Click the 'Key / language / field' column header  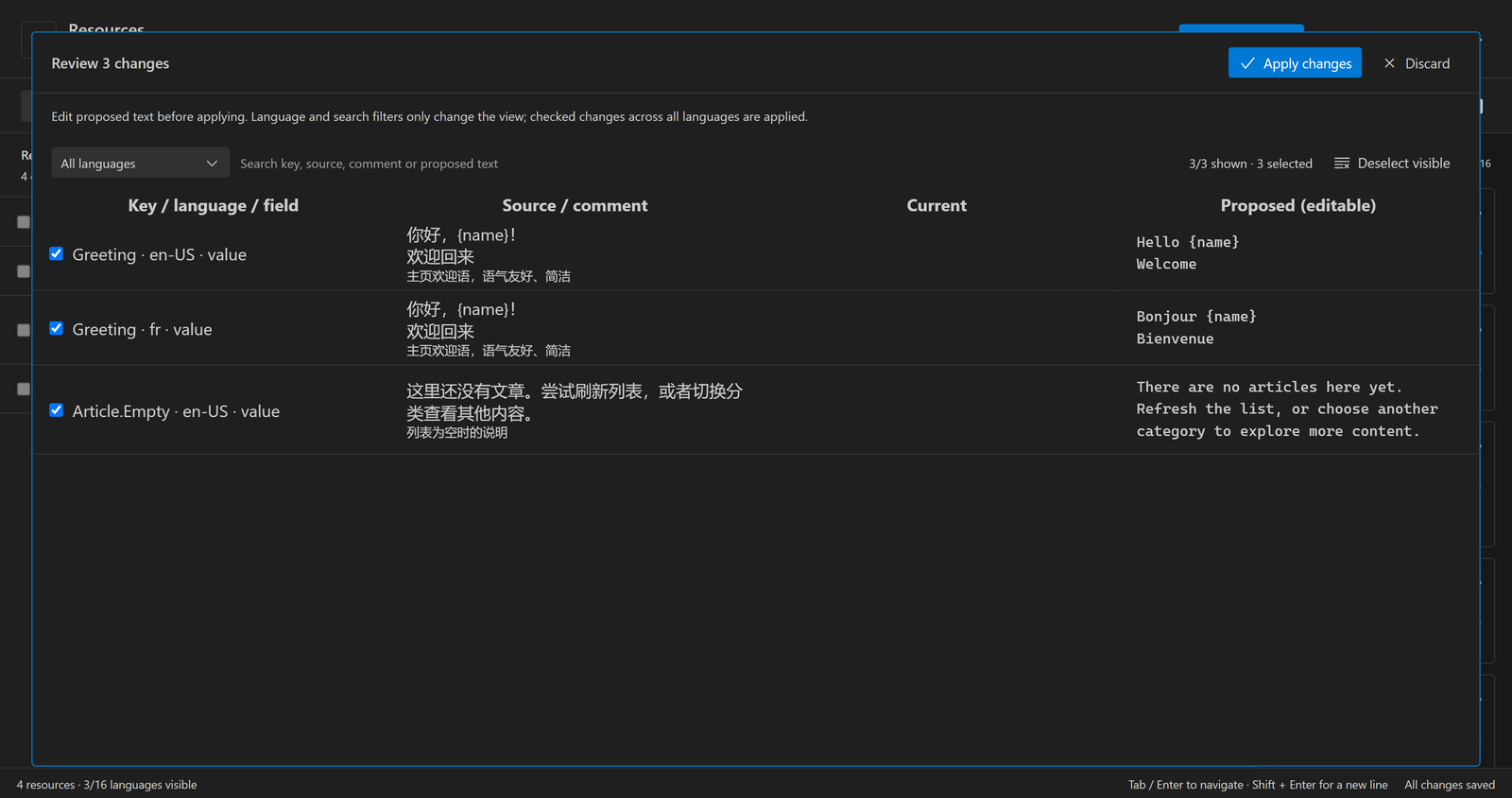tap(214, 205)
